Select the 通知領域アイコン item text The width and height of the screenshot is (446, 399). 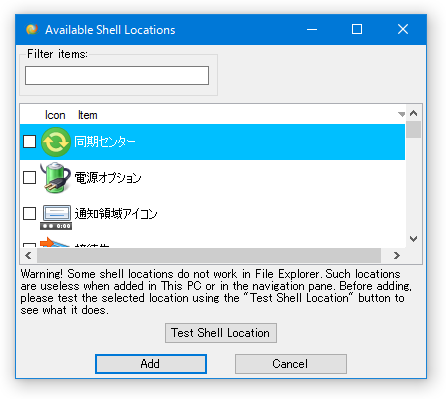(x=116, y=214)
